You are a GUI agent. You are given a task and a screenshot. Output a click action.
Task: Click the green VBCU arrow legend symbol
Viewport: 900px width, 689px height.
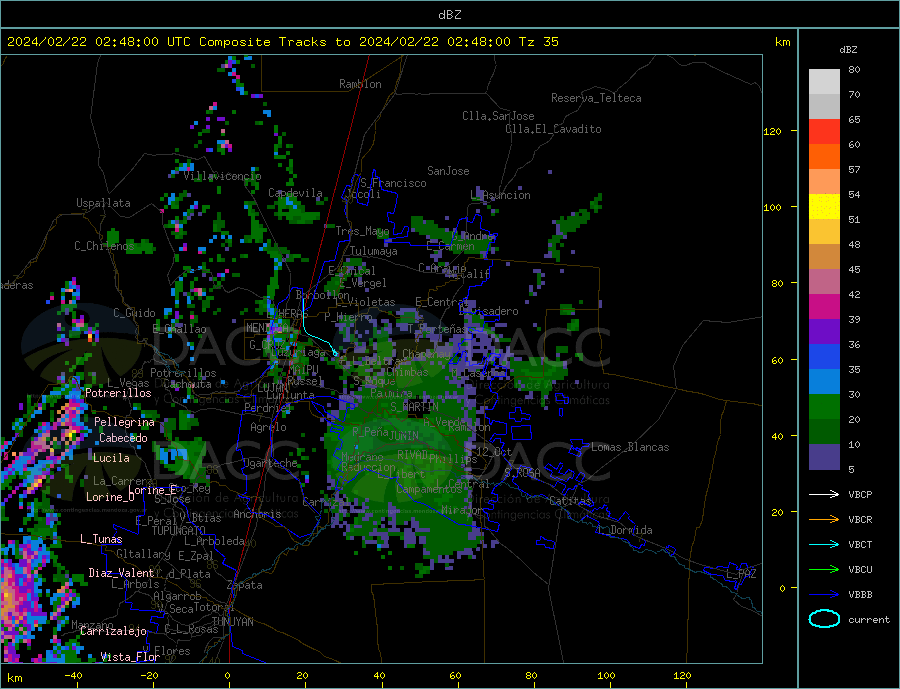pos(824,570)
